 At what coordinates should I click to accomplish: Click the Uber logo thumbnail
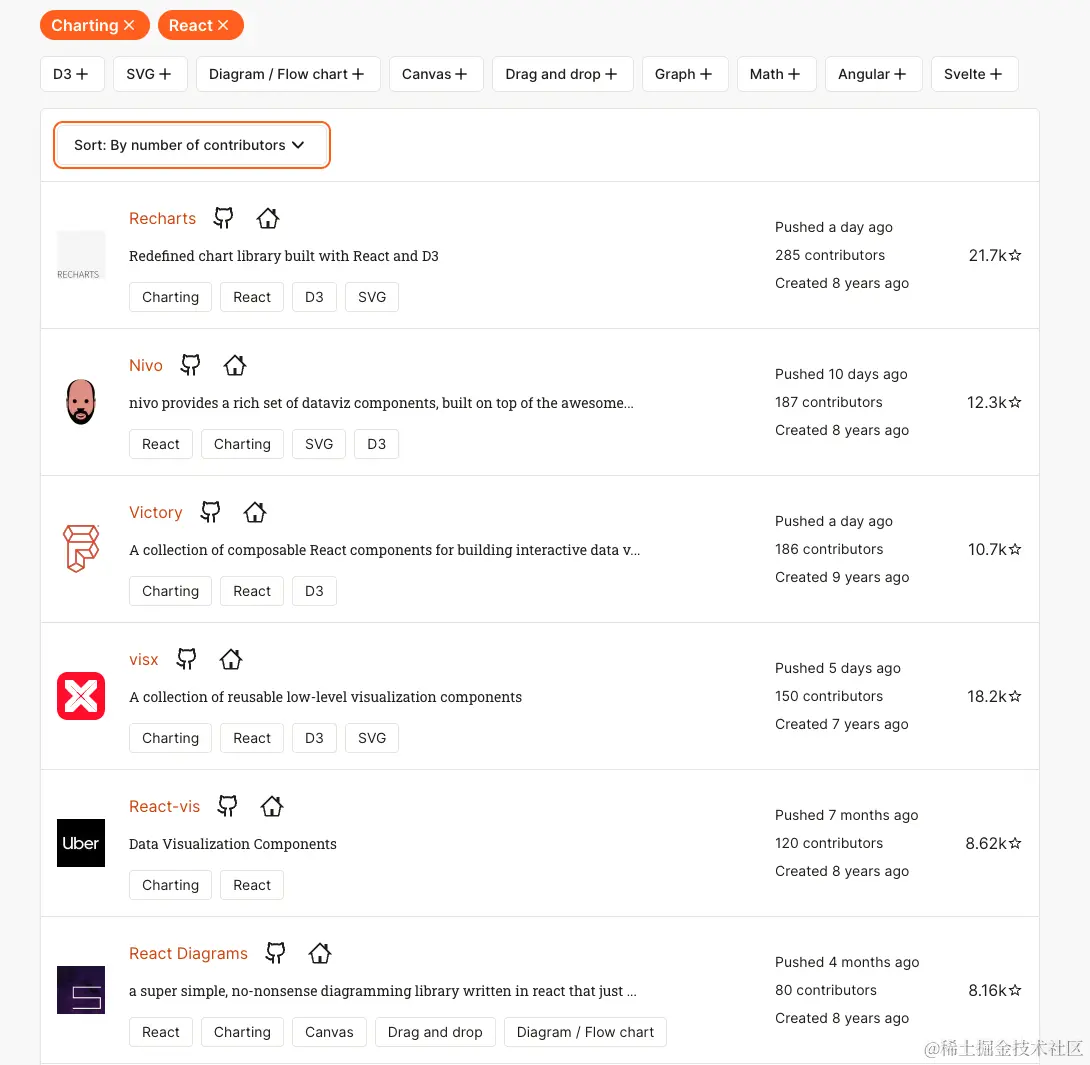[x=81, y=843]
